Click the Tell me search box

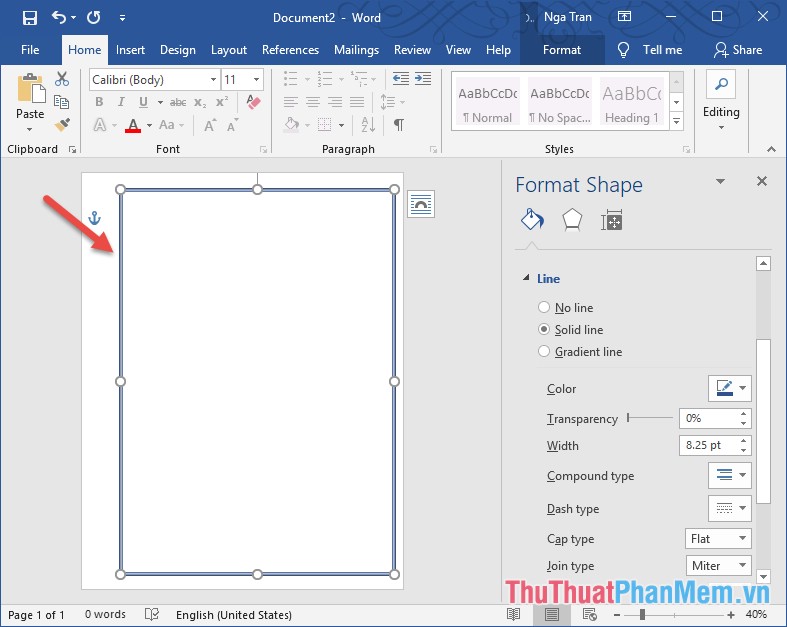650,50
